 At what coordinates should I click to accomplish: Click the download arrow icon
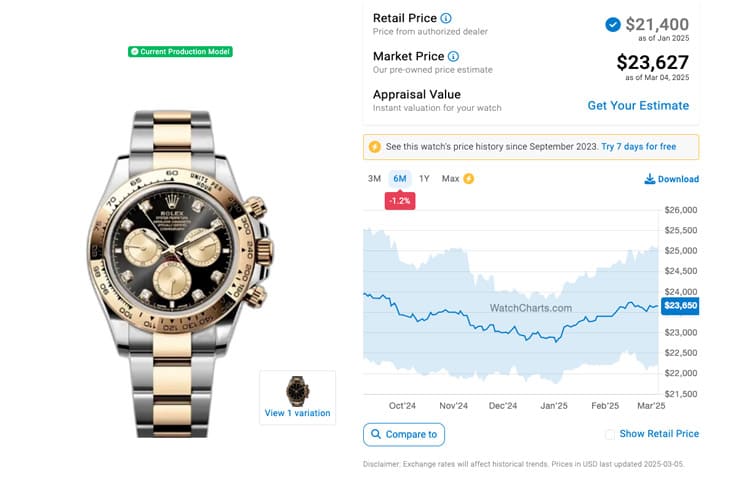(x=649, y=179)
